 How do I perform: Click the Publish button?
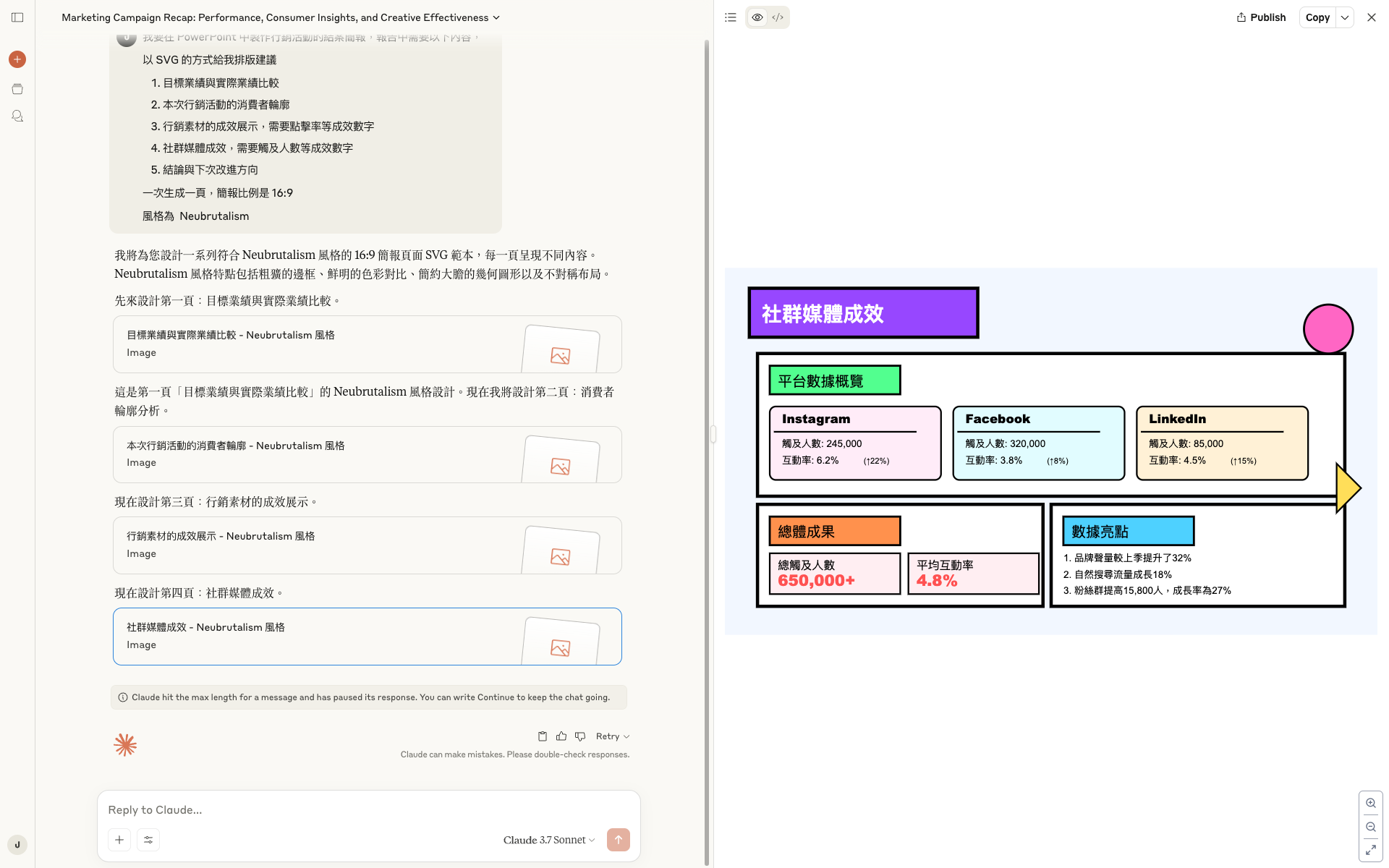point(1261,17)
